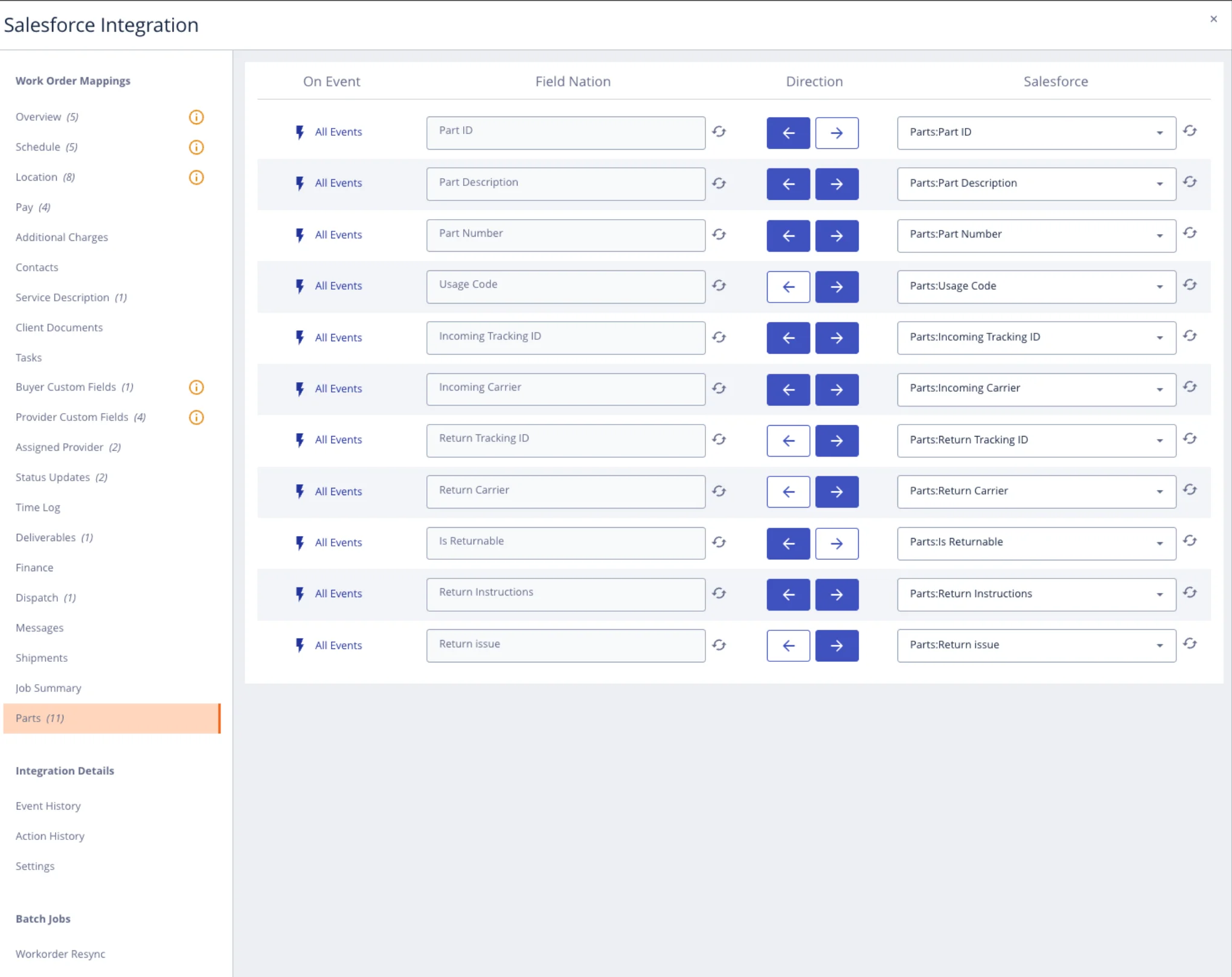Click the info icon next to Schedule

tap(196, 147)
